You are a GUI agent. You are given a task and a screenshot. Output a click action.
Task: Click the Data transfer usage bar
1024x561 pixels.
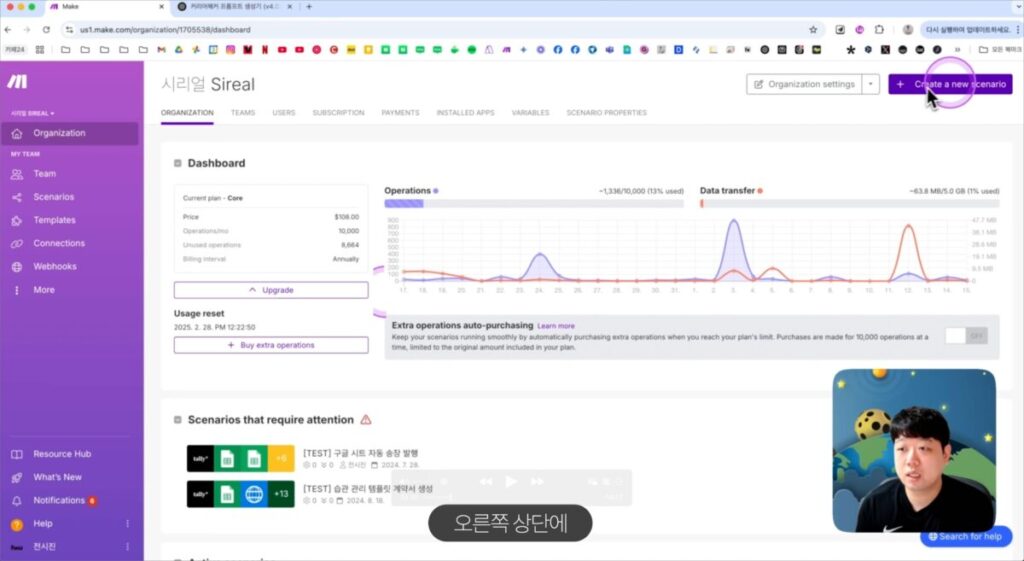pyautogui.click(x=849, y=204)
